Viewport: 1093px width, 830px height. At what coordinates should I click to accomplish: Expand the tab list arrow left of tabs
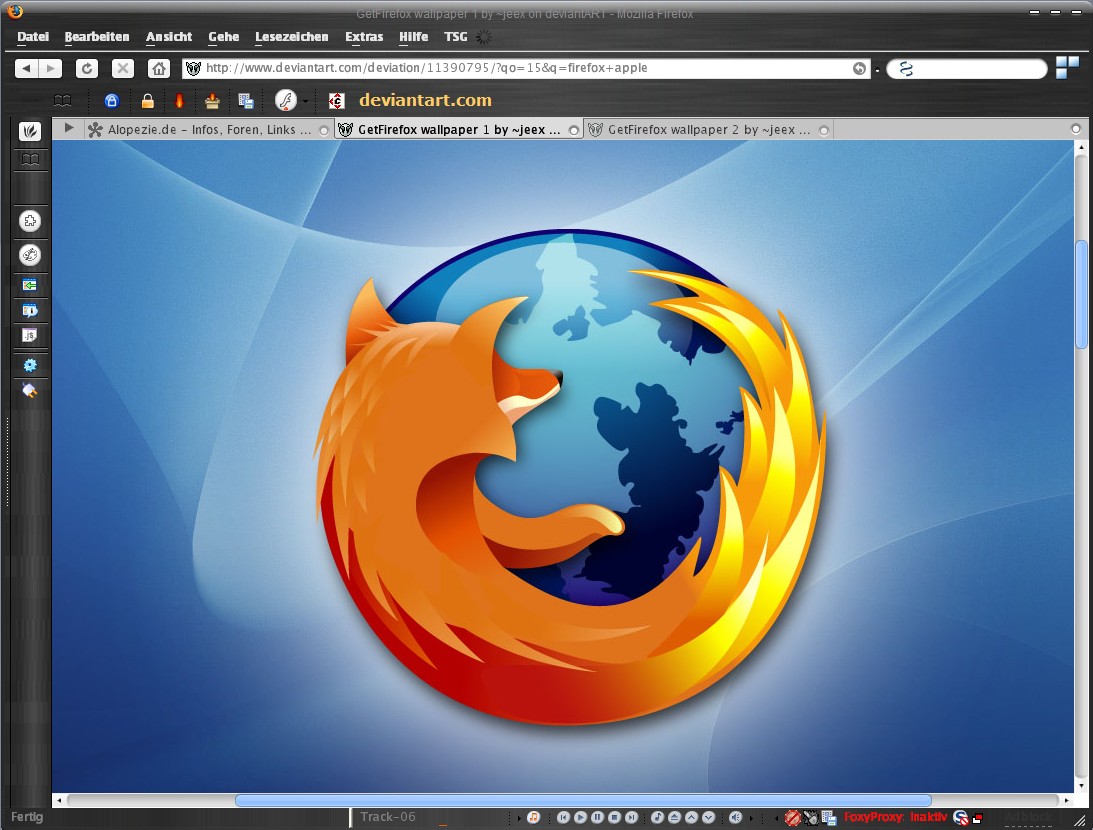tap(69, 129)
